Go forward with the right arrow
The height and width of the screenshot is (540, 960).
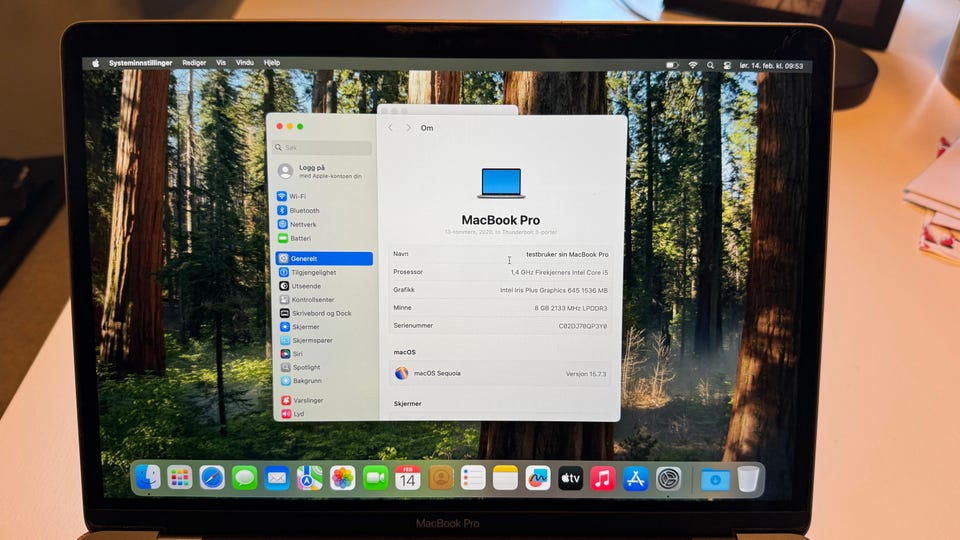[x=408, y=128]
